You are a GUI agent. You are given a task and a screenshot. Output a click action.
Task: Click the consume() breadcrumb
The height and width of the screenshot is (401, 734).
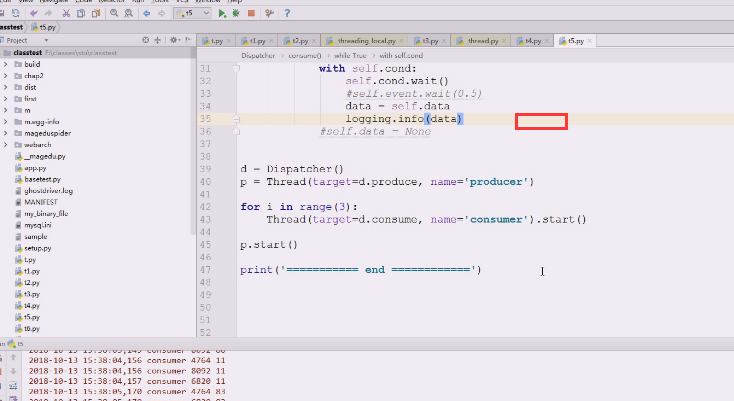(x=304, y=55)
